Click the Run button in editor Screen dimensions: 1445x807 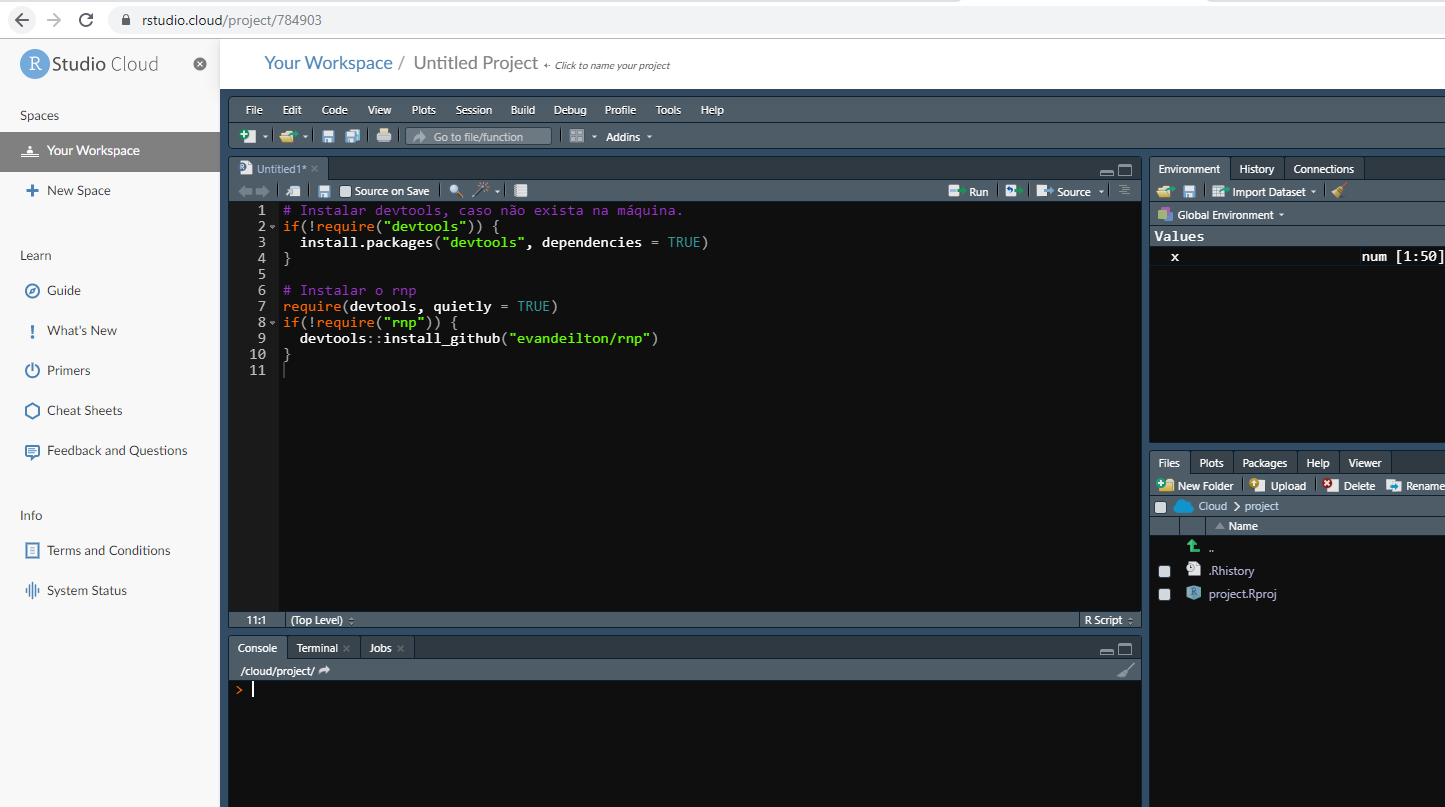click(x=968, y=191)
